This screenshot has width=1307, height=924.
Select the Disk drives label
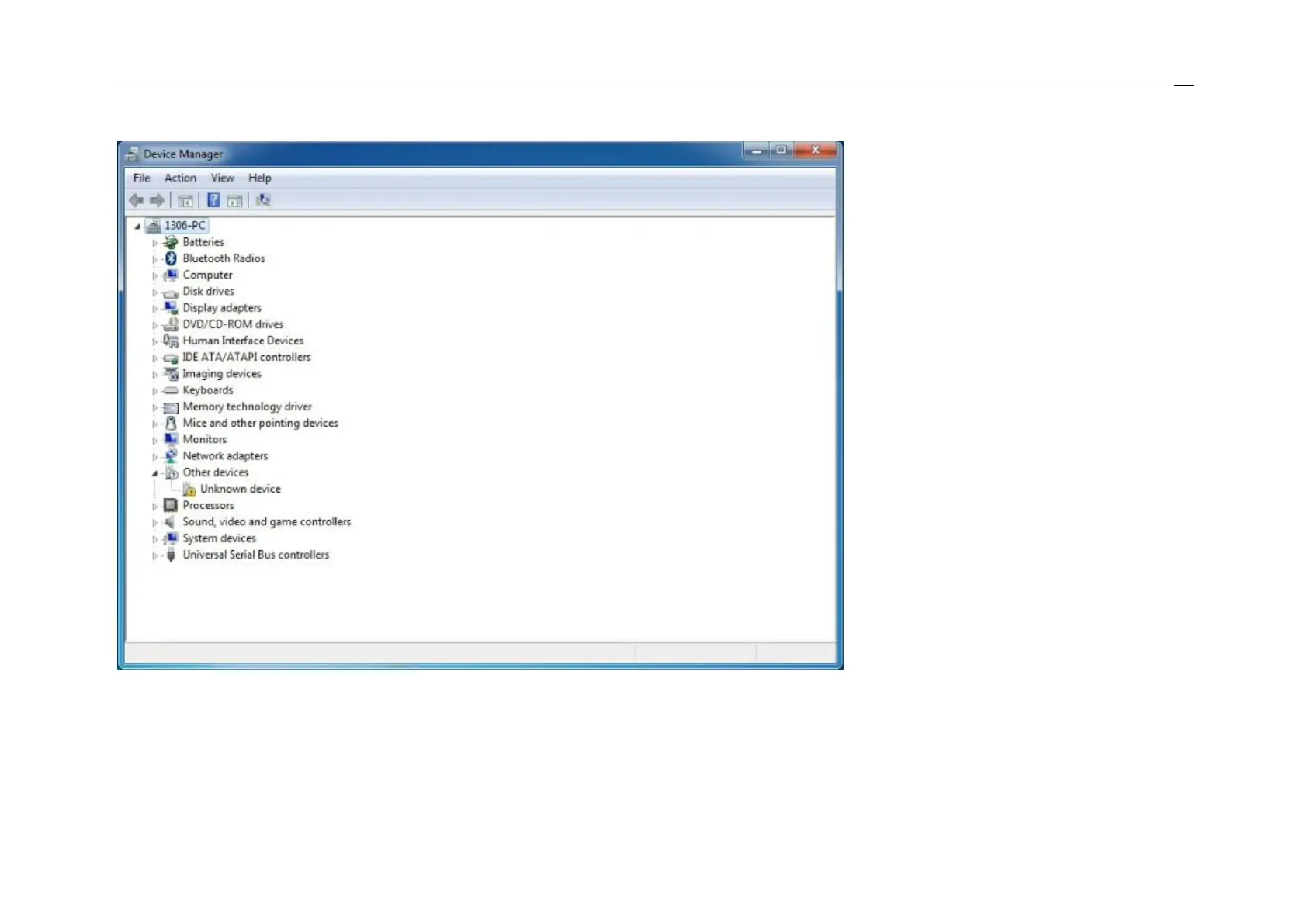click(208, 292)
